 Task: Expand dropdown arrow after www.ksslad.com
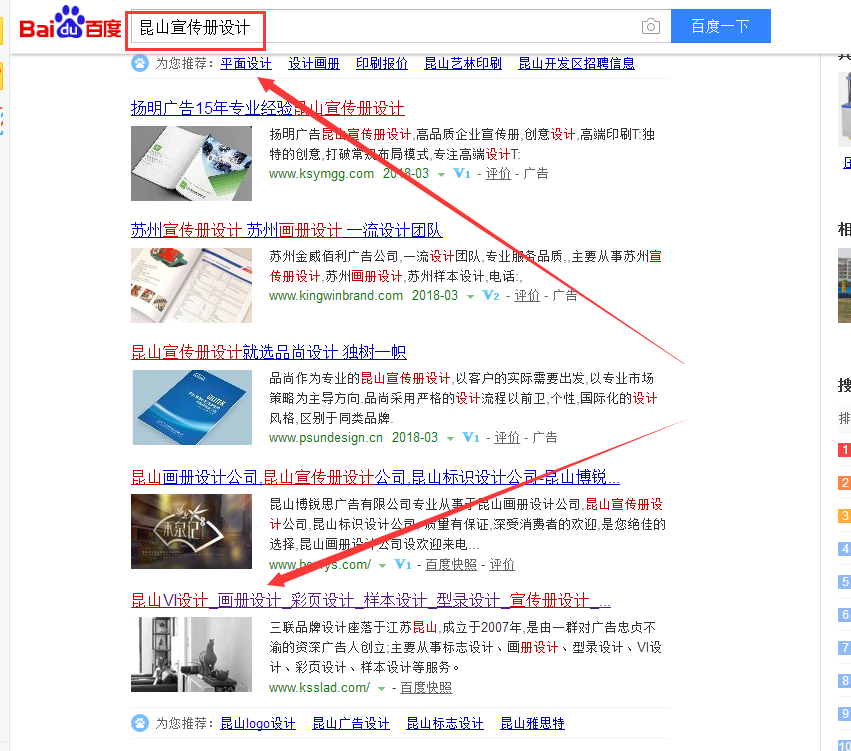click(x=382, y=689)
